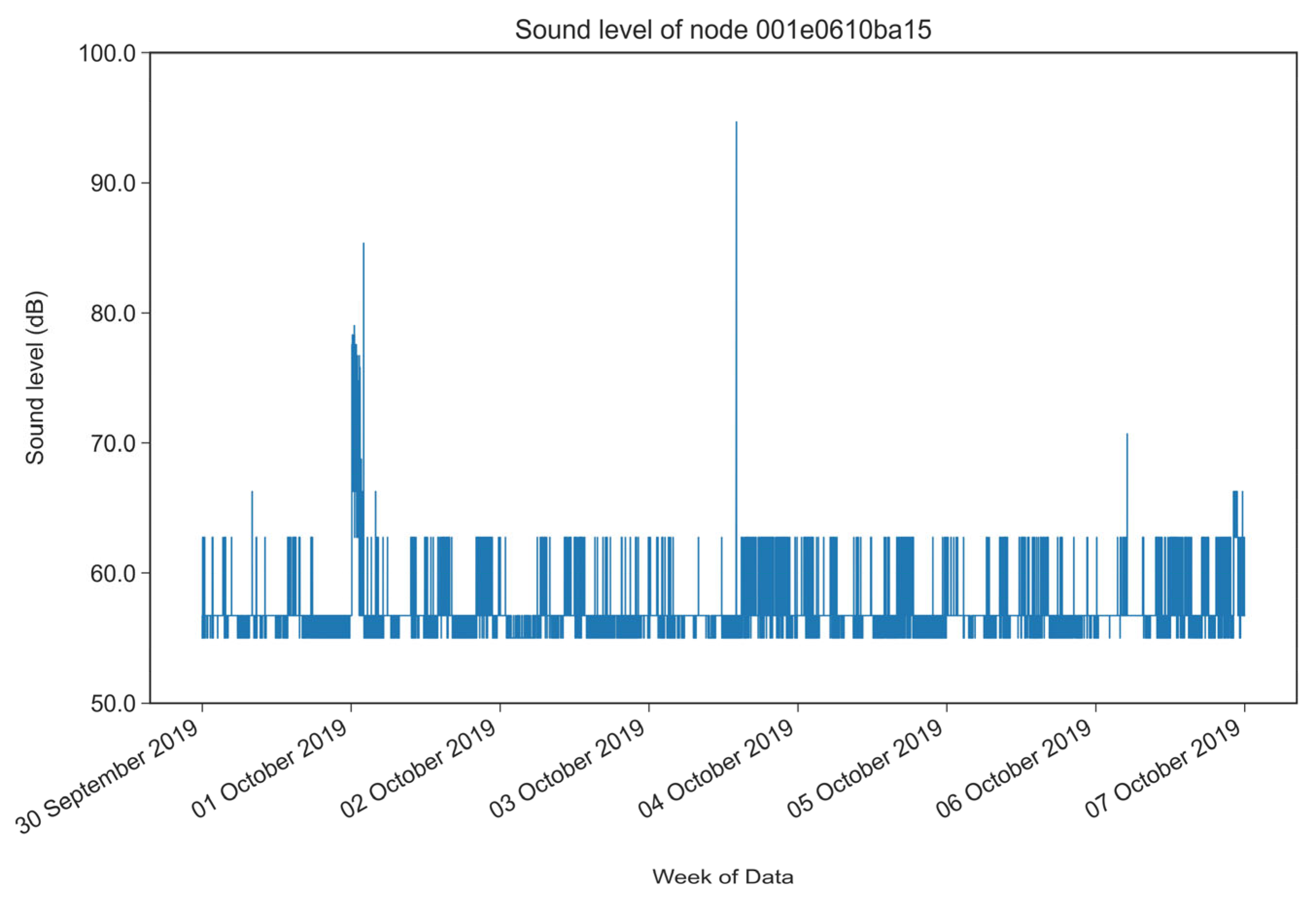Select the 05 October 2019 date tick label
The width and height of the screenshot is (1316, 899).
point(865,770)
